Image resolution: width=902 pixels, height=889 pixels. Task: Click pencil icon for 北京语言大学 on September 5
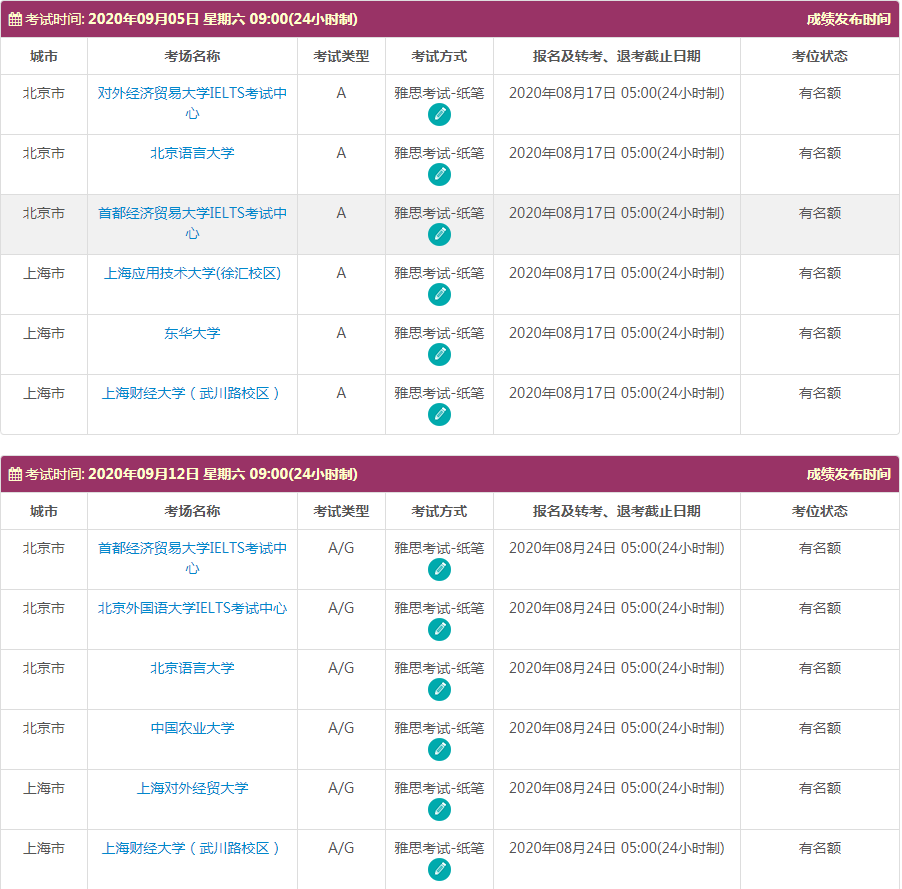tap(439, 175)
